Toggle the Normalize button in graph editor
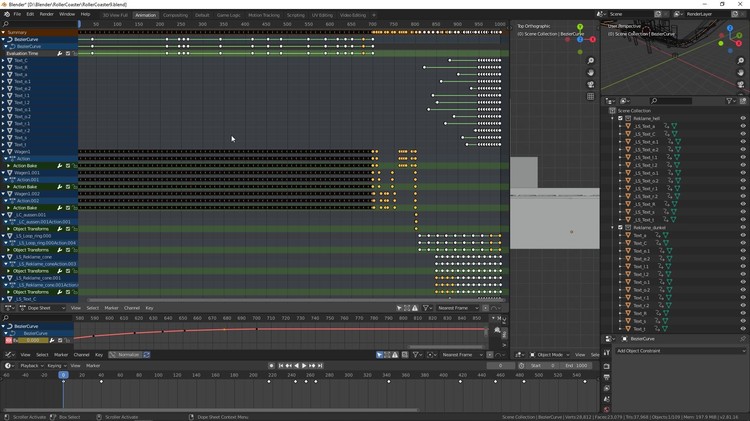 (125, 355)
